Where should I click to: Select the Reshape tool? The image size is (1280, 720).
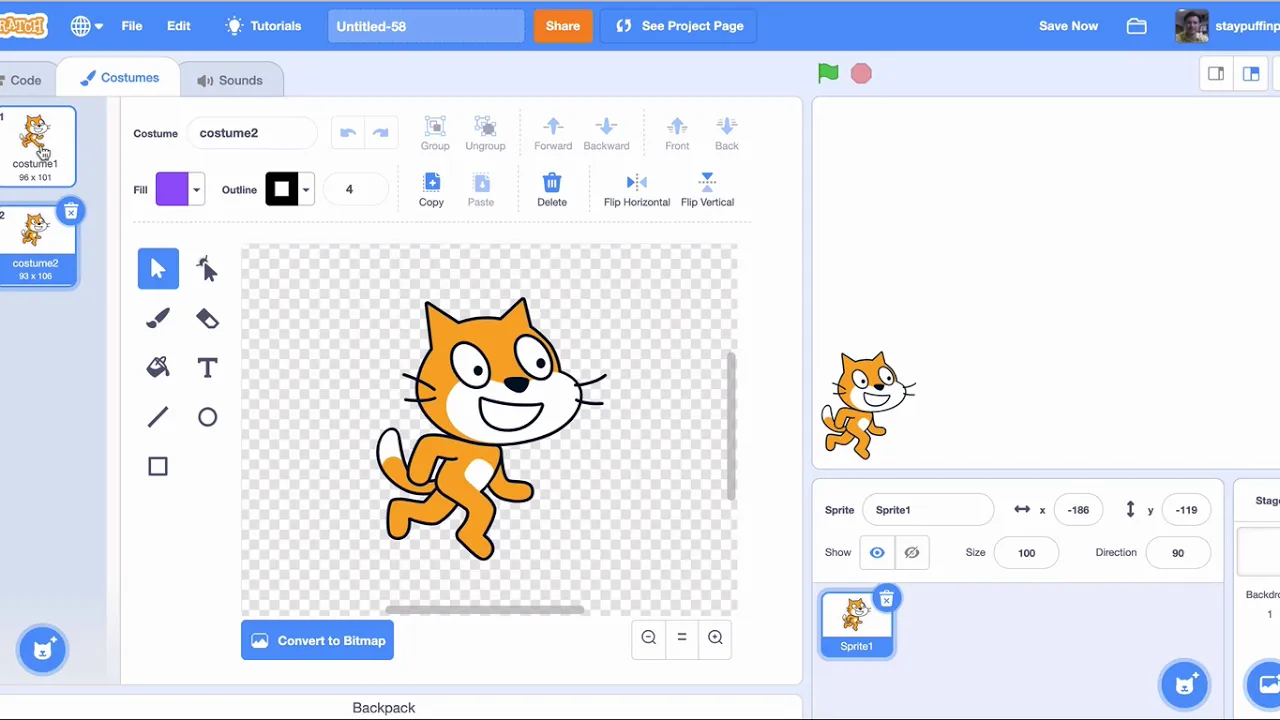point(207,269)
